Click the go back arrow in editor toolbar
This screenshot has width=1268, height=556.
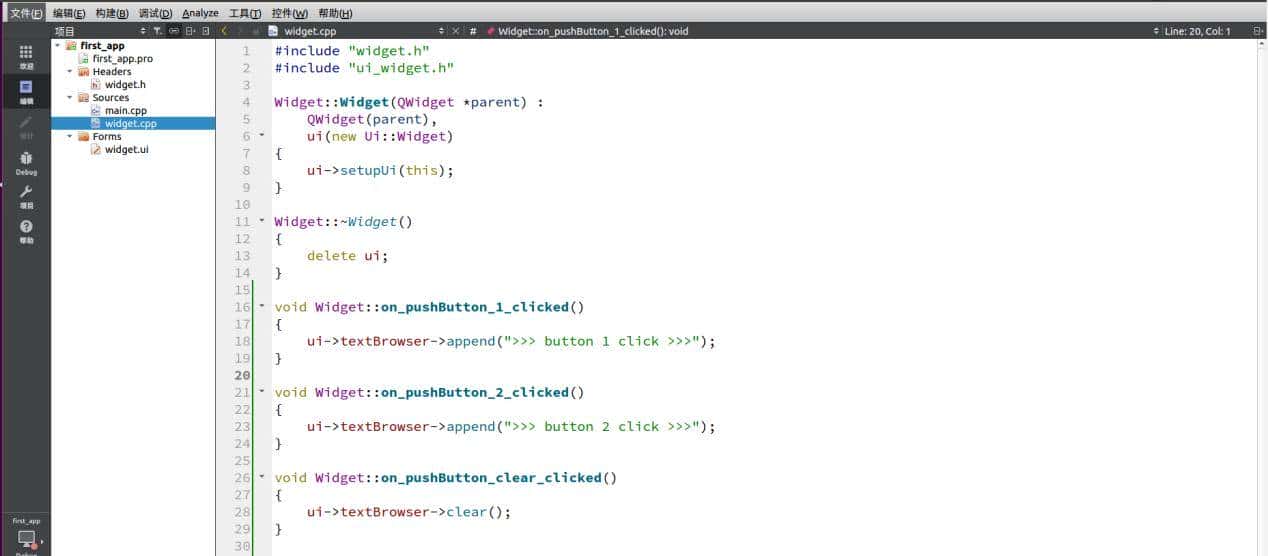point(224,31)
